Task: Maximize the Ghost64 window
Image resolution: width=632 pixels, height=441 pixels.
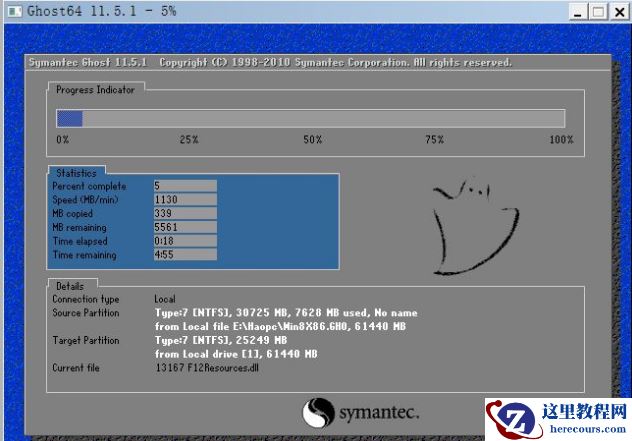Action: (x=598, y=11)
